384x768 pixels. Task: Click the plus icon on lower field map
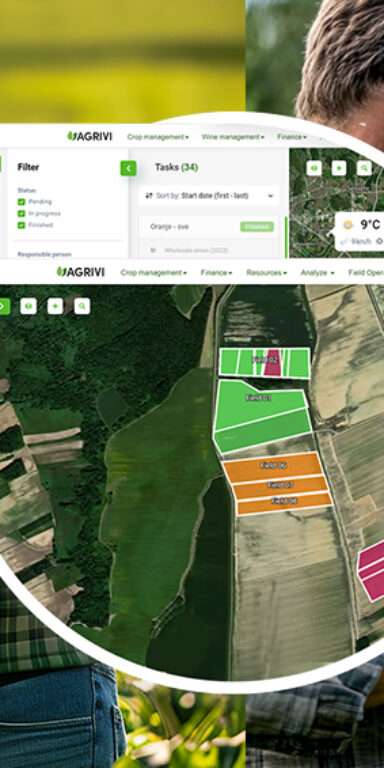pyautogui.click(x=55, y=307)
